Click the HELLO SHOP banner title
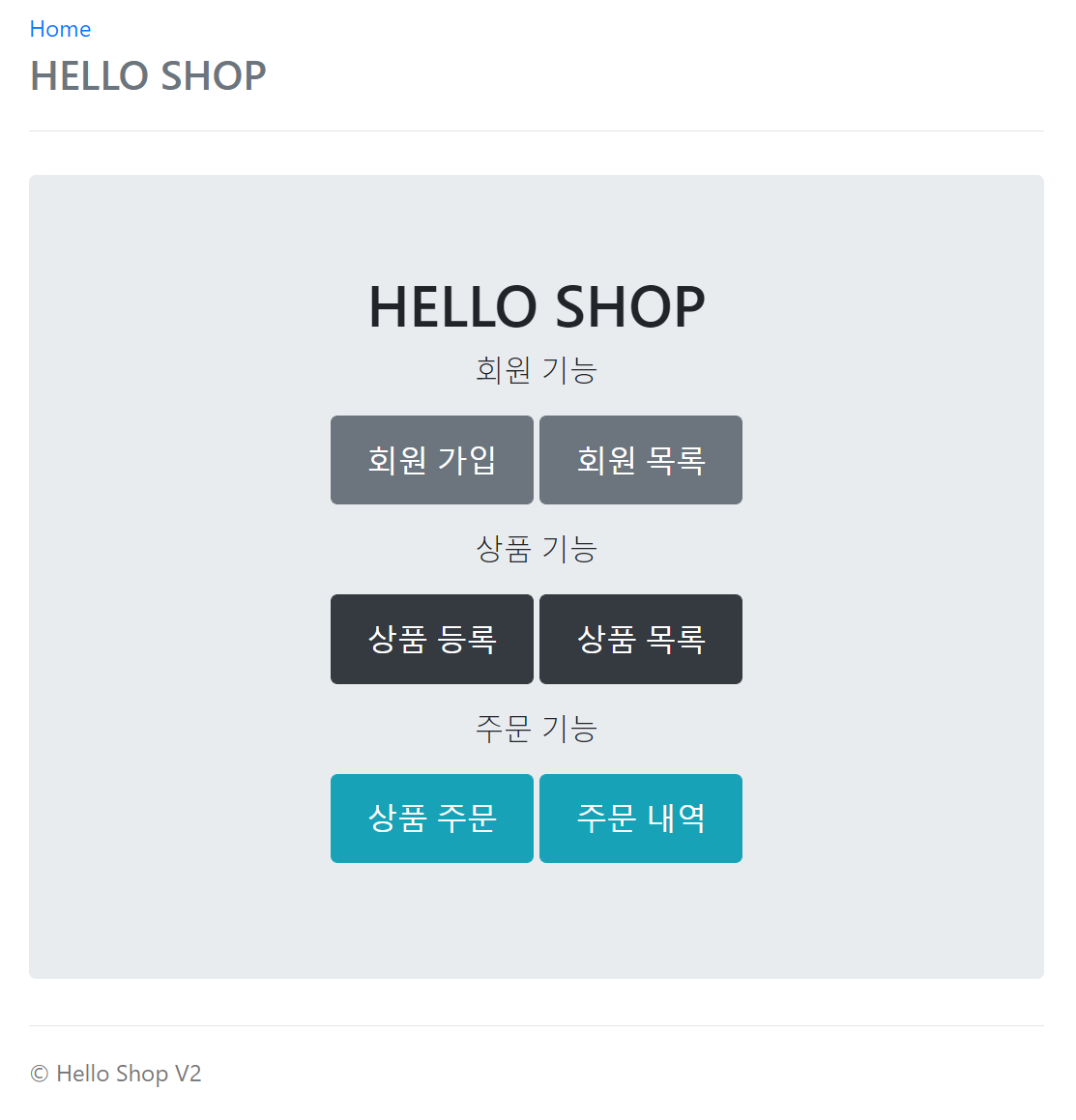Image resolution: width=1076 pixels, height=1120 pixels. tap(537, 306)
